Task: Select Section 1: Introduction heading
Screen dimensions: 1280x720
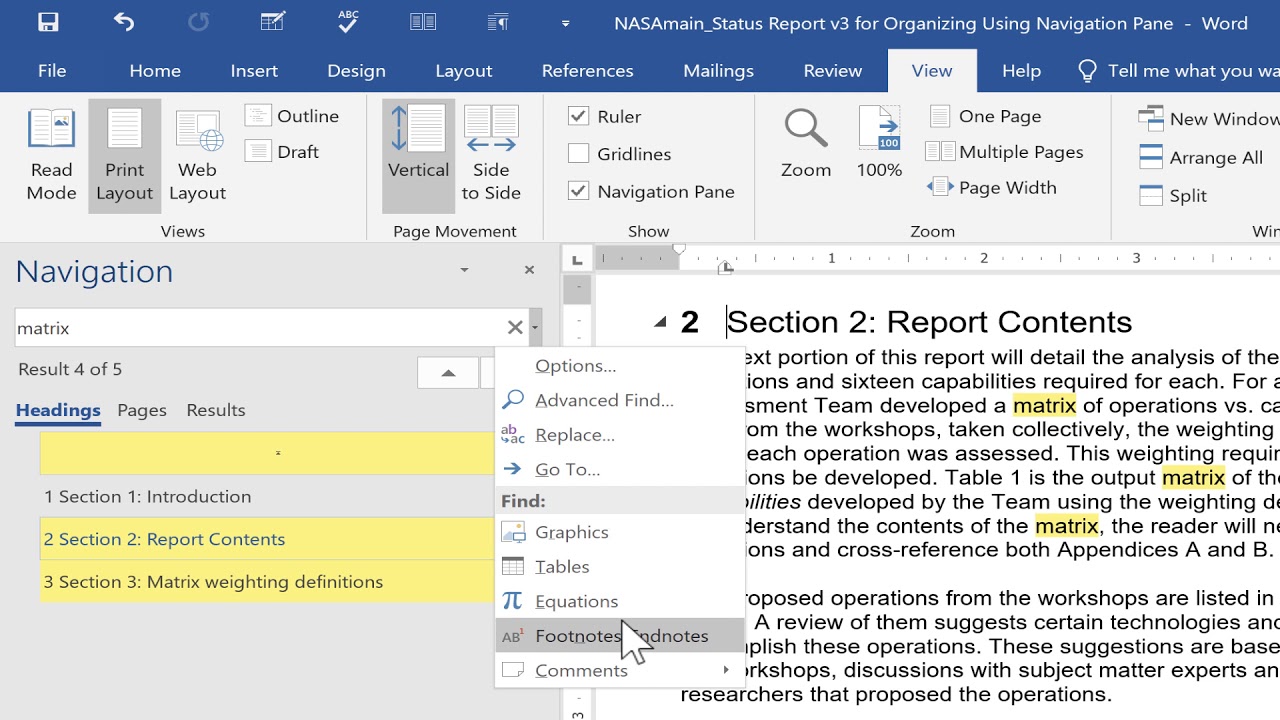Action: pyautogui.click(x=148, y=496)
